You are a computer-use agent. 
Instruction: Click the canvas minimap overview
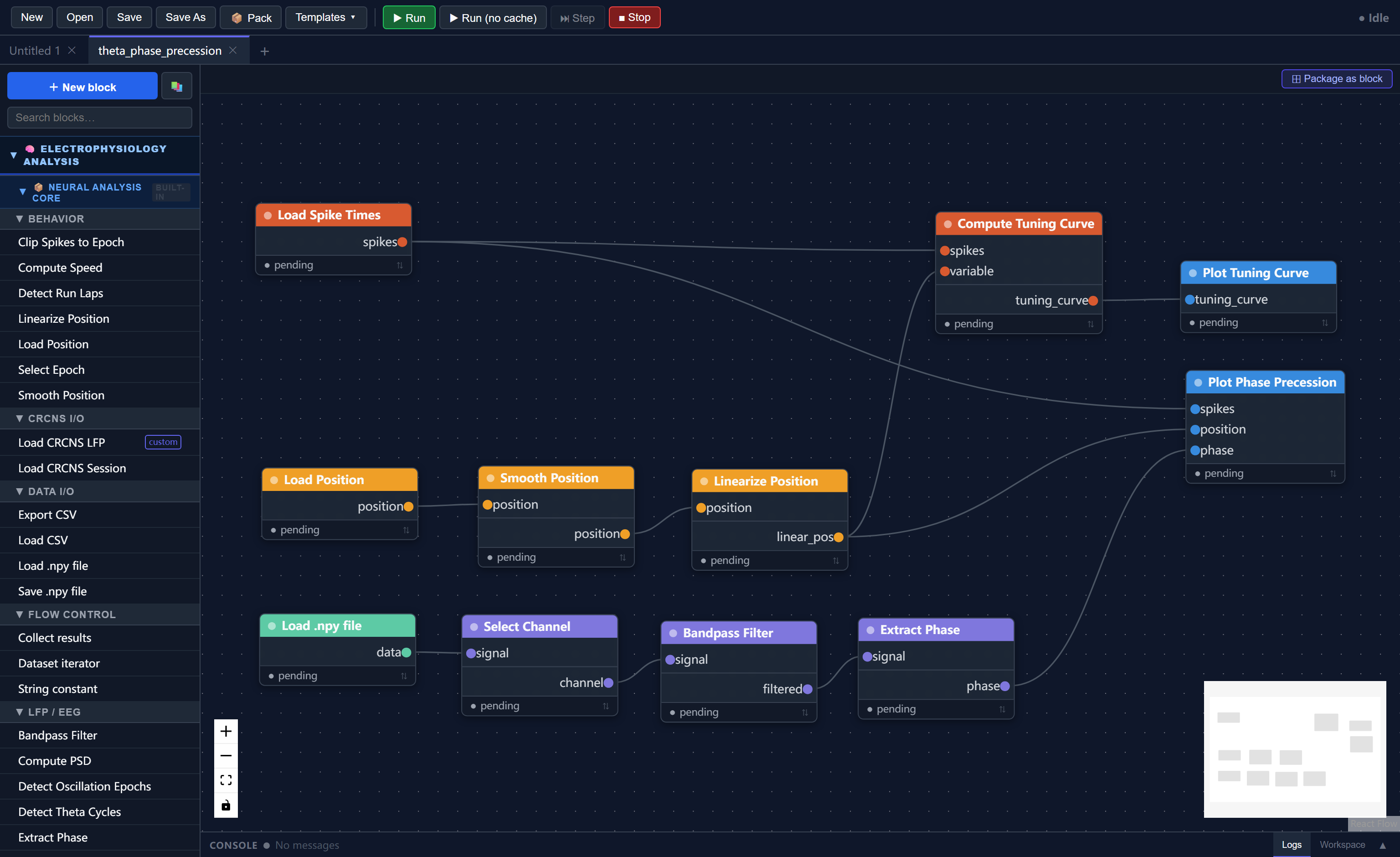1294,749
